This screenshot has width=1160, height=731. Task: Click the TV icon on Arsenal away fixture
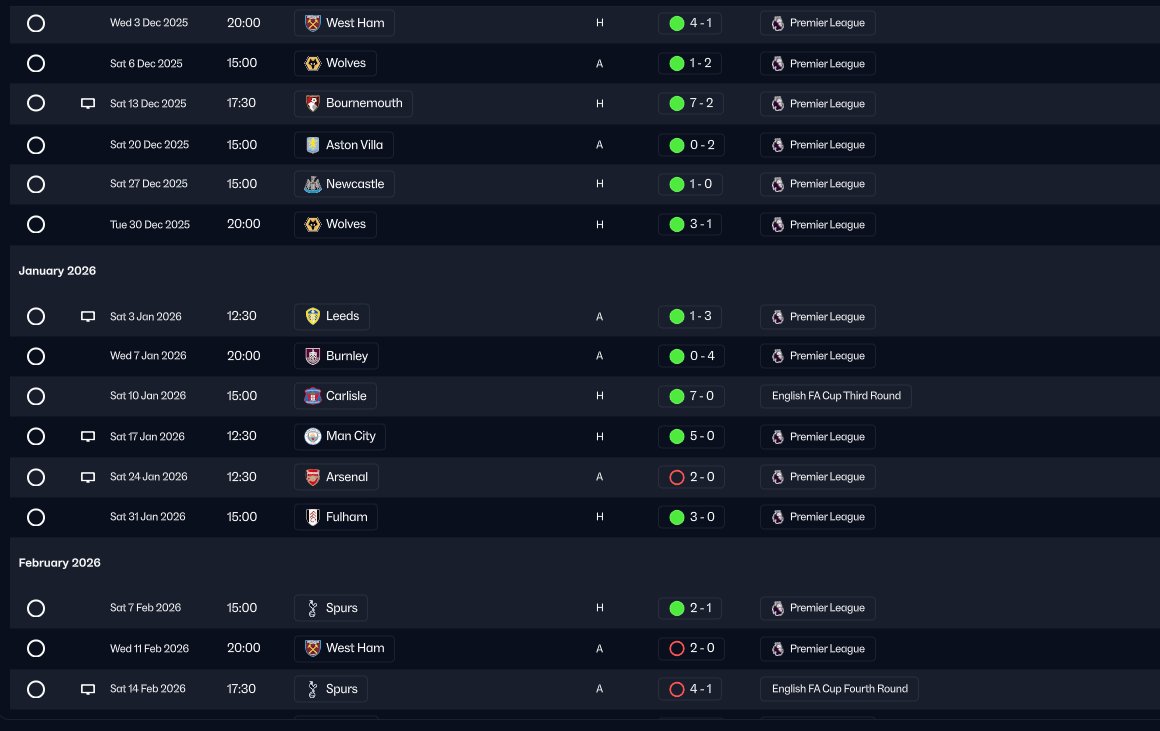(x=87, y=477)
